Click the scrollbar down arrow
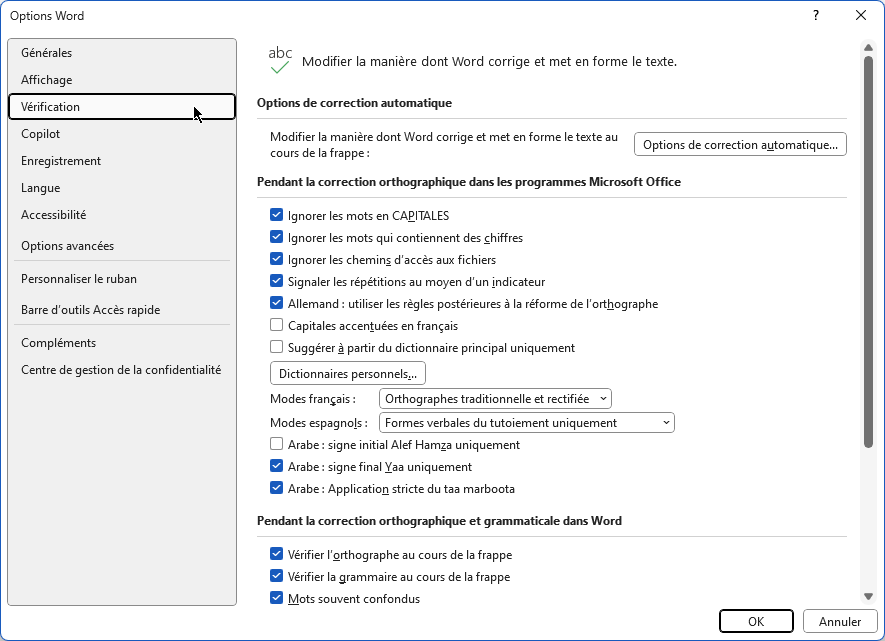Image resolution: width=885 pixels, height=641 pixels. tap(868, 596)
